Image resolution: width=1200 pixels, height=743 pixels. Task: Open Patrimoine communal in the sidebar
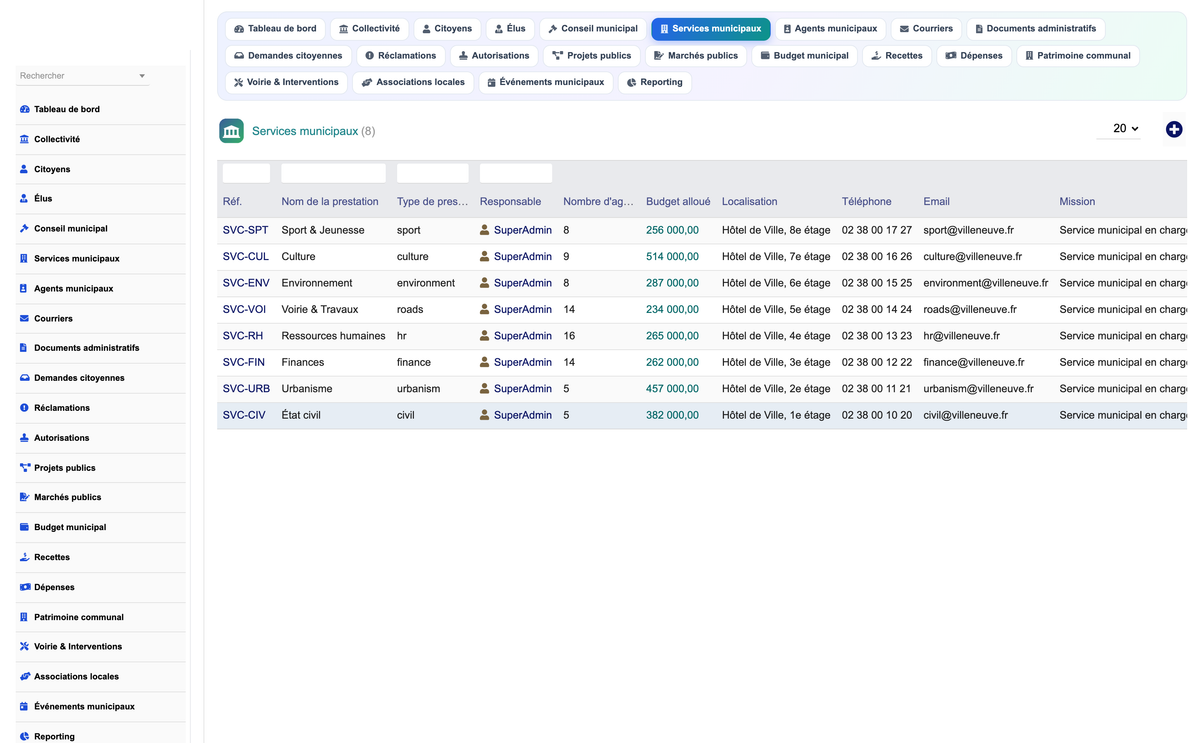point(102,617)
